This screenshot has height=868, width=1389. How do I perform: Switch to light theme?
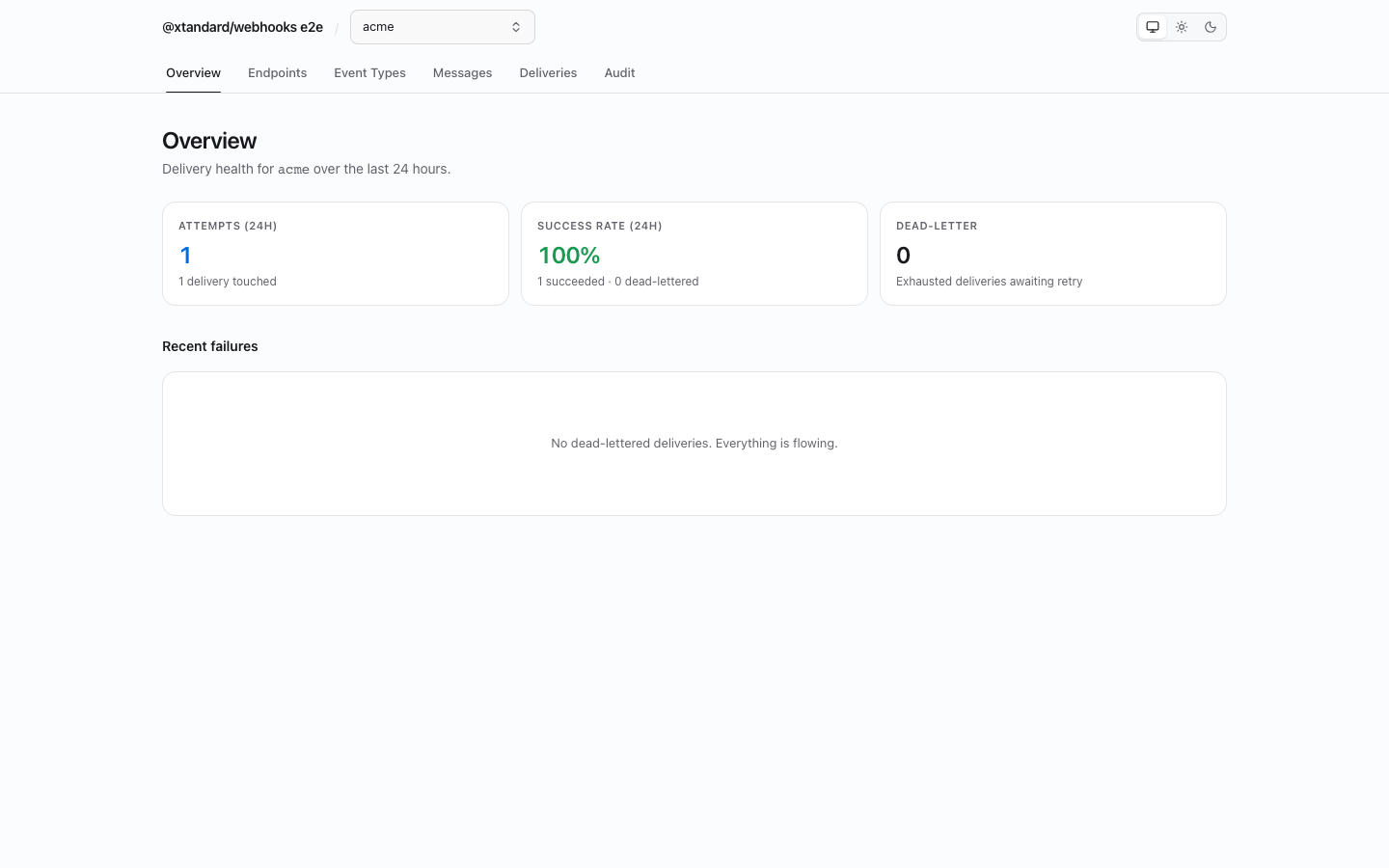[x=1182, y=27]
